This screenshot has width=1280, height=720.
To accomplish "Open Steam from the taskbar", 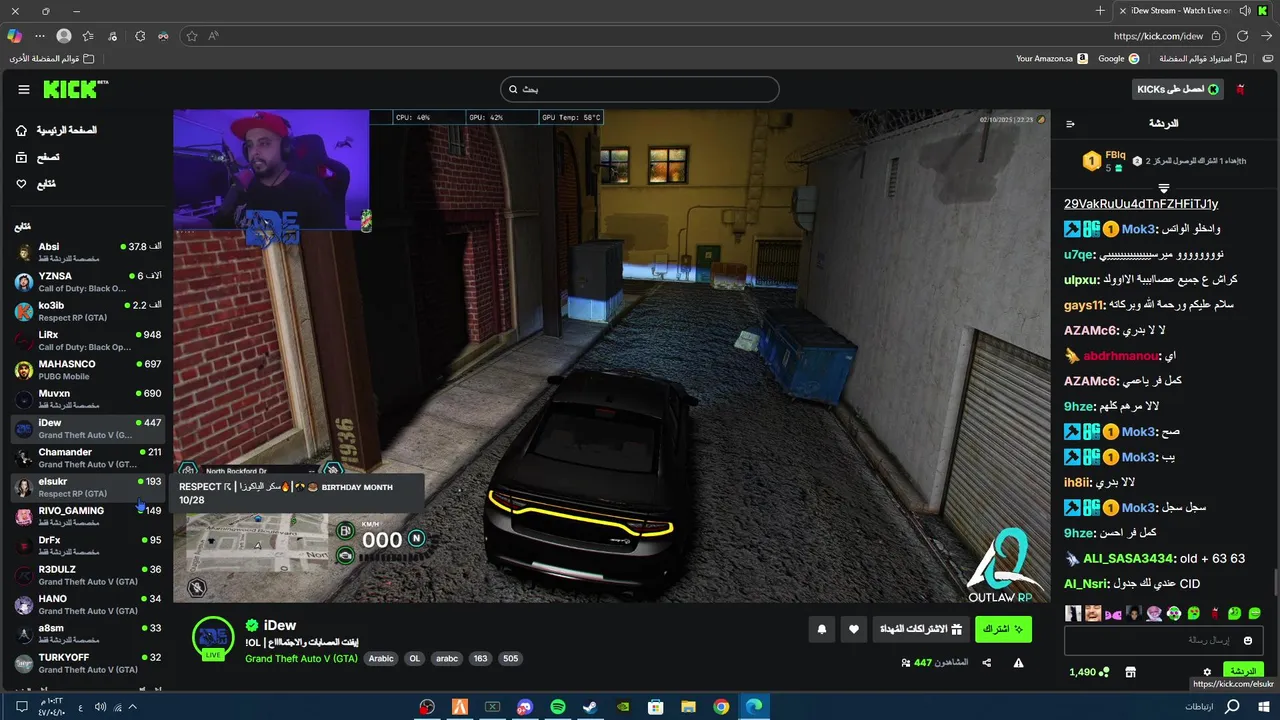I will click(x=590, y=707).
